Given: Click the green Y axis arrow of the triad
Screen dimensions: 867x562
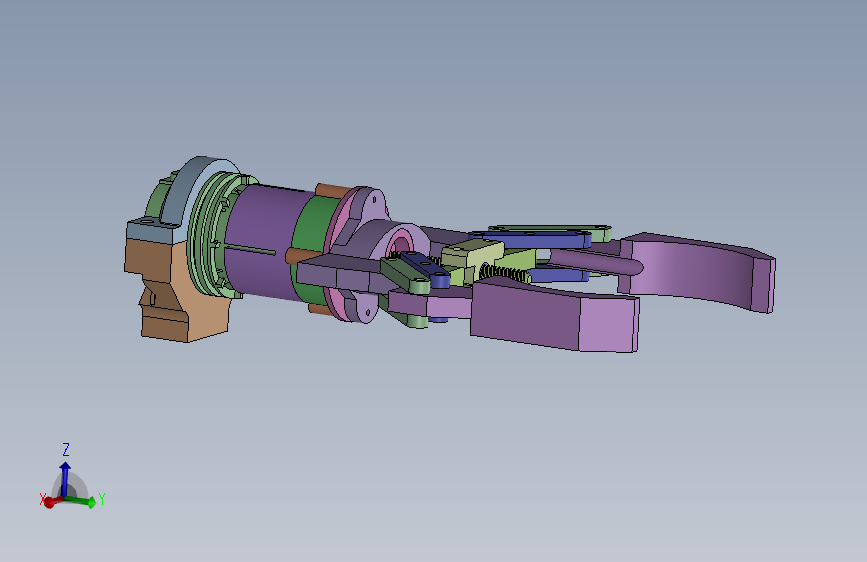Looking at the screenshot, I should [83, 501].
